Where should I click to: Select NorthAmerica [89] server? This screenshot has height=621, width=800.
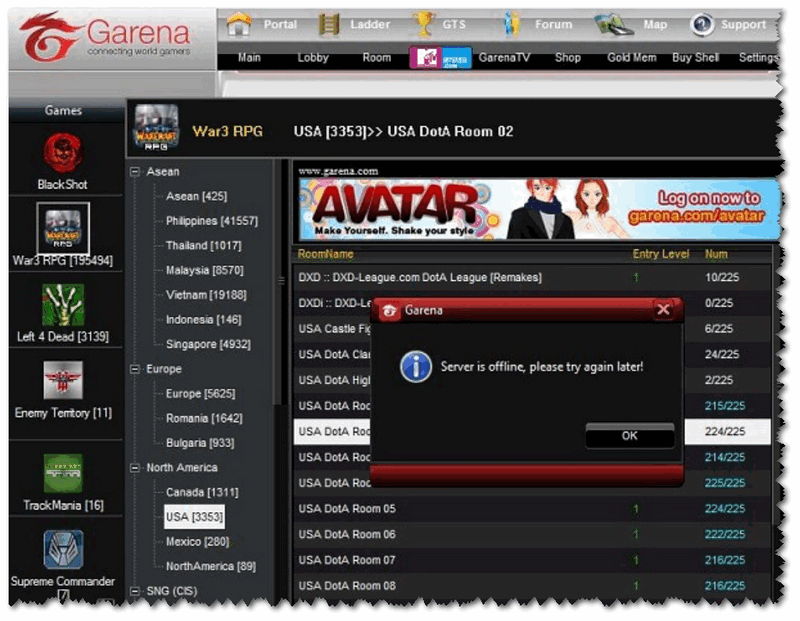[211, 566]
